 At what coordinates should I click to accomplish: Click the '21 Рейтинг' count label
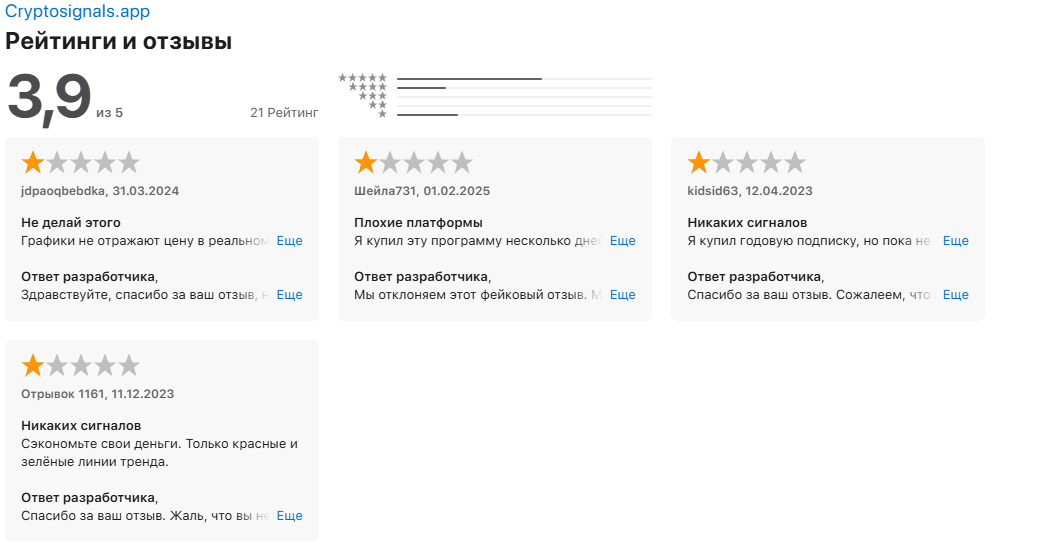[x=284, y=113]
